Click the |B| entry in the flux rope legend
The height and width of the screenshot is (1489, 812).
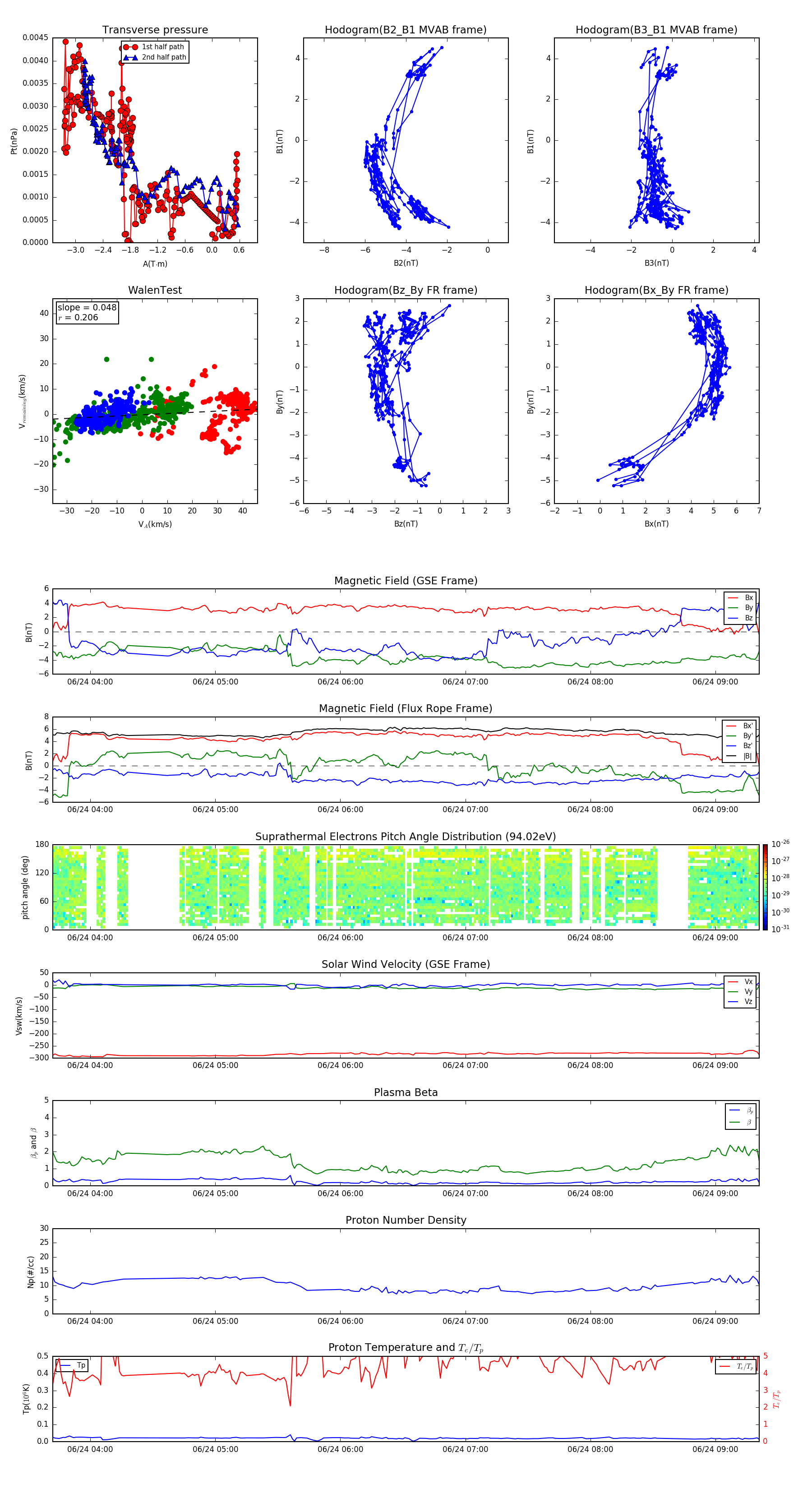[x=740, y=756]
